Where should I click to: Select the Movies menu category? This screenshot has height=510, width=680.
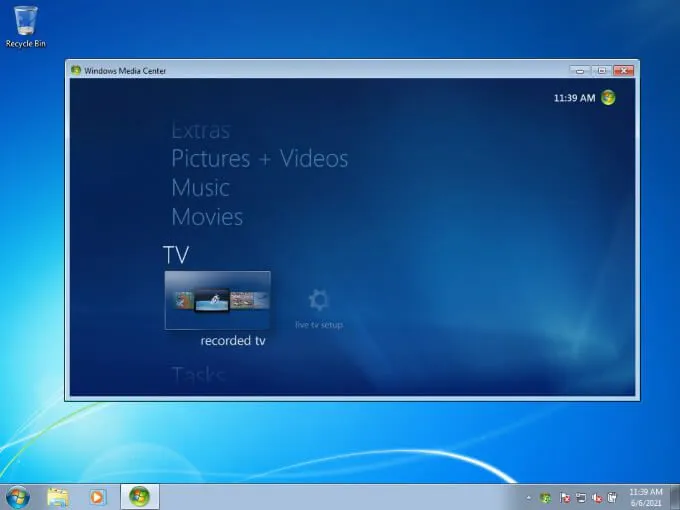pos(207,217)
